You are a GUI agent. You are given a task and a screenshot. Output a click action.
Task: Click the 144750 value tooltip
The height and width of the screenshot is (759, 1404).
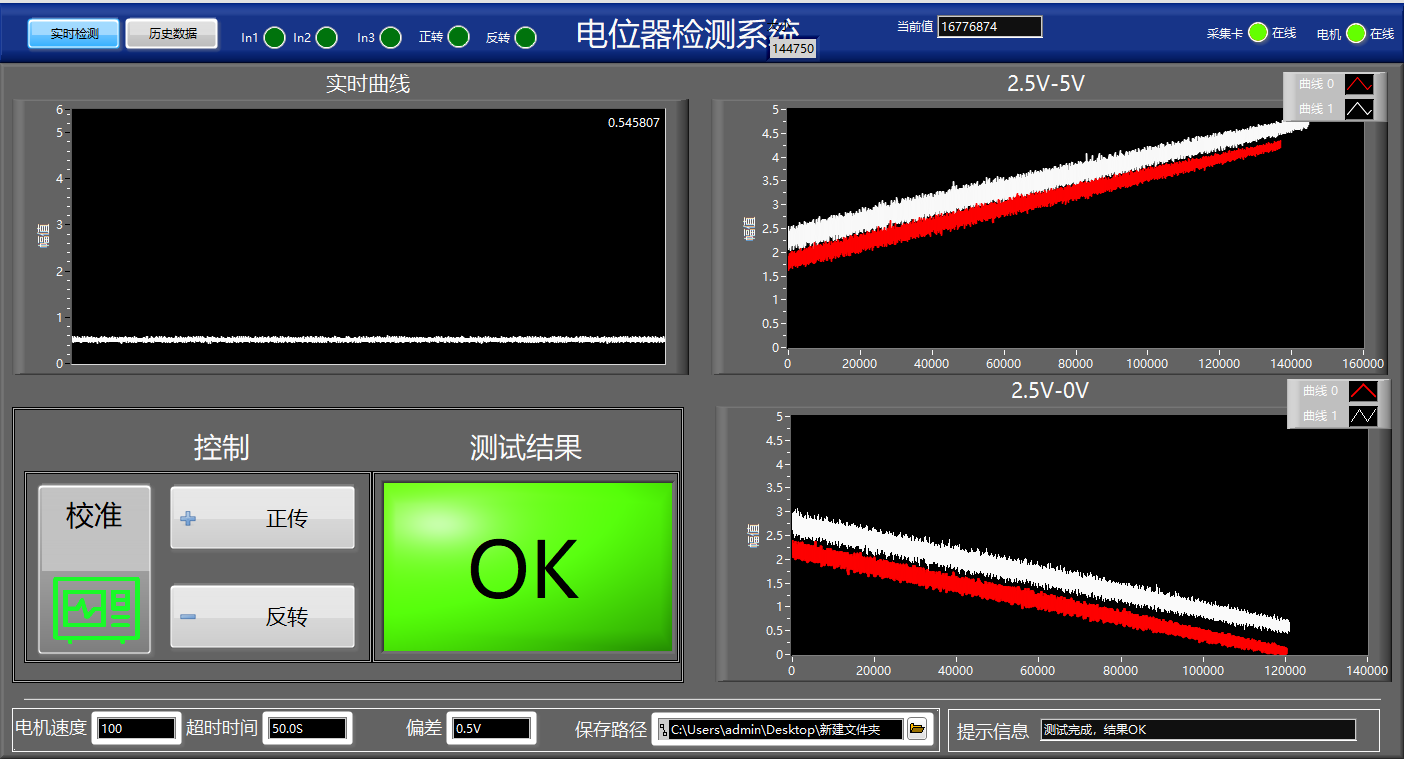(x=793, y=48)
